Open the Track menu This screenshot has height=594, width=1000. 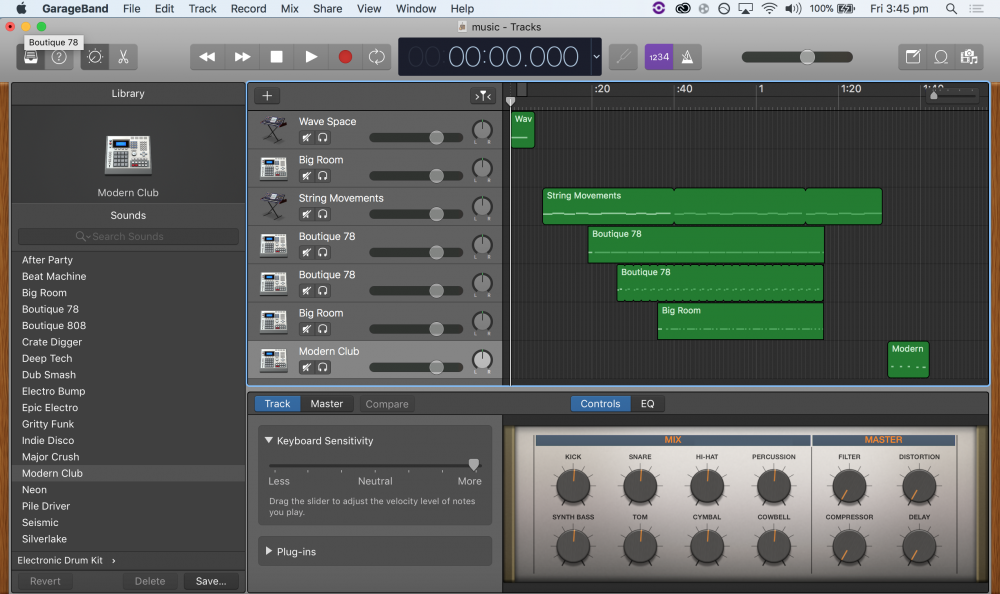(x=202, y=8)
